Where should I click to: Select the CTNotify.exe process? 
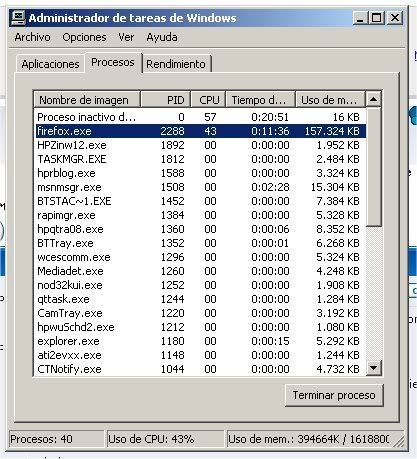tap(200, 369)
